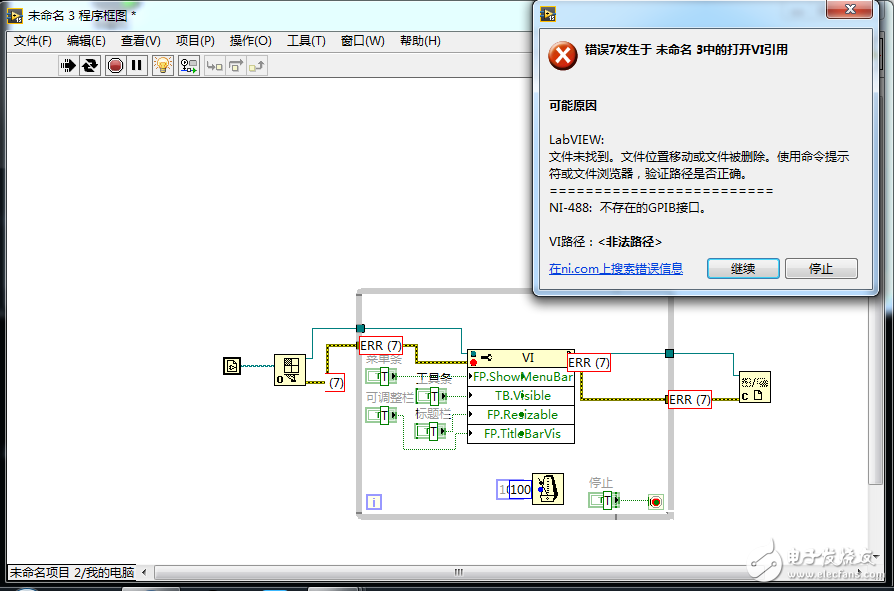Click the horizontal scrollbar thumb
The image size is (894, 591).
(x=458, y=572)
